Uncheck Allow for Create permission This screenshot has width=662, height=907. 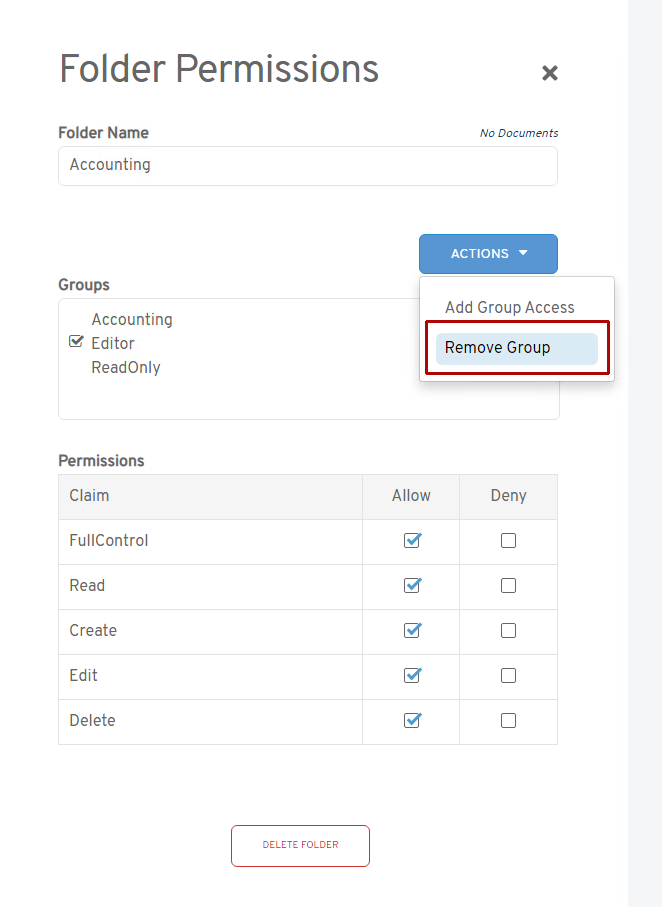[x=411, y=631]
